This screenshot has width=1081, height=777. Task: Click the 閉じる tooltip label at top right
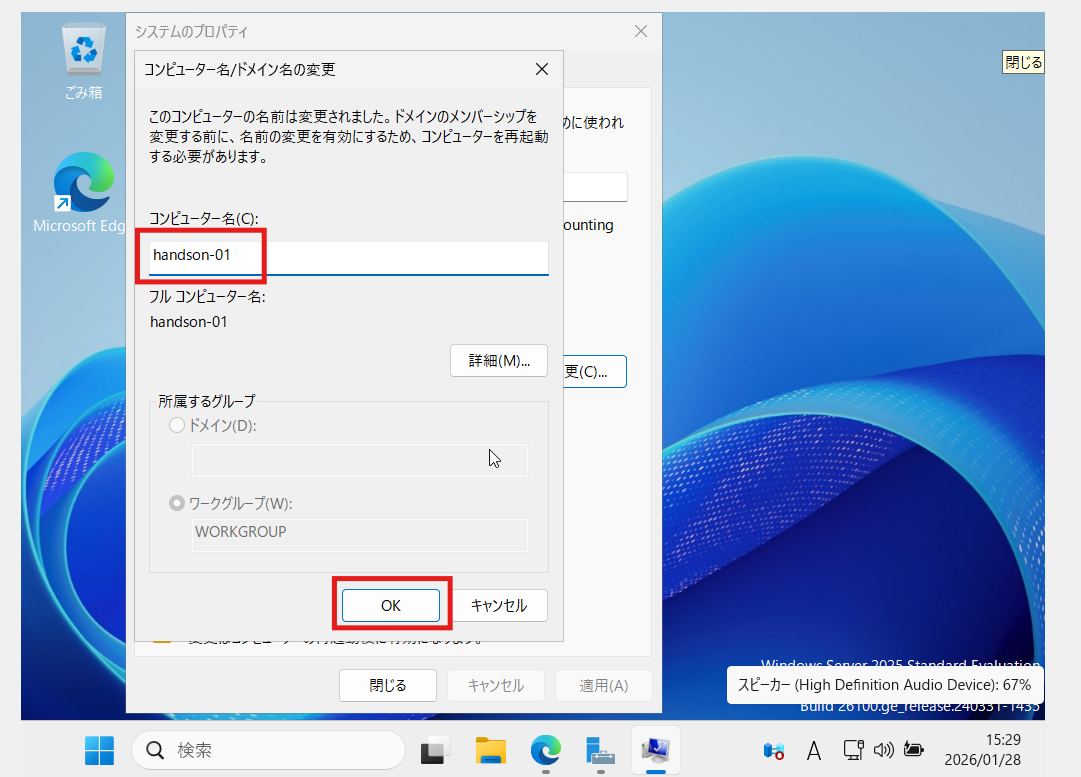(1023, 62)
